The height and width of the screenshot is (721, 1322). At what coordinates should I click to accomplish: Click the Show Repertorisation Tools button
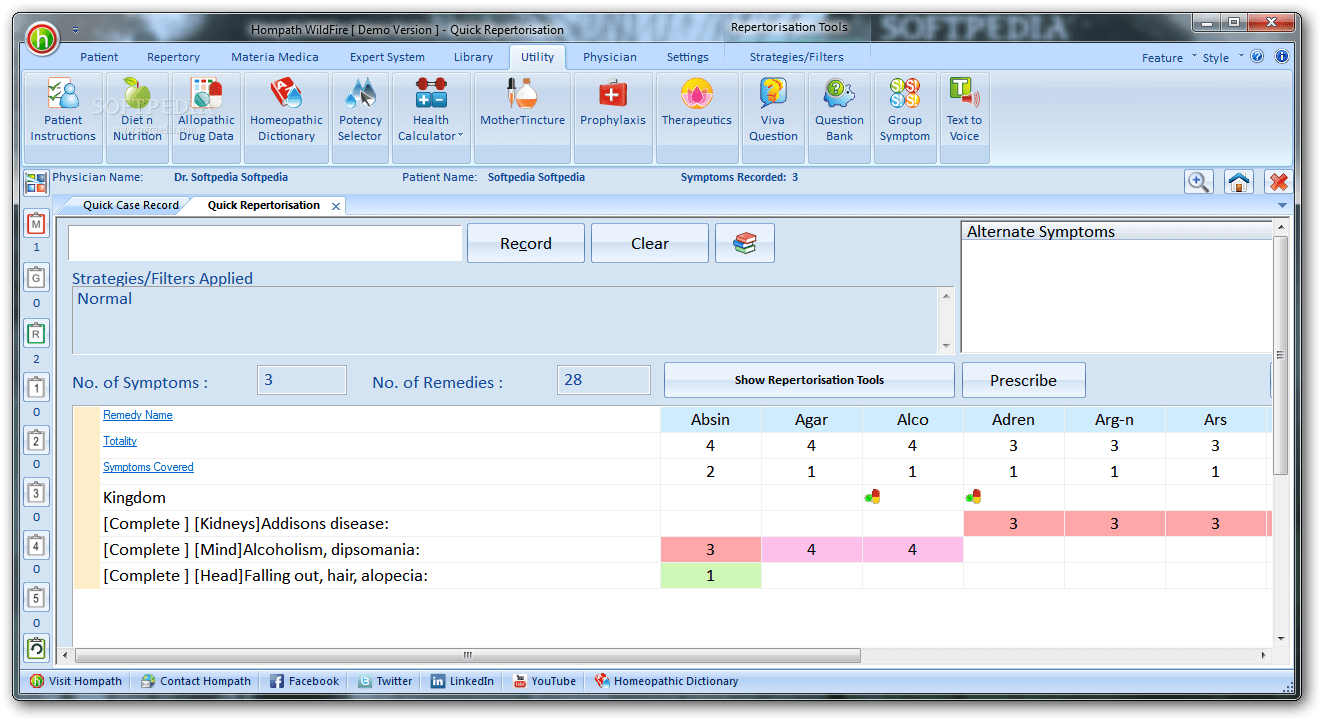808,380
